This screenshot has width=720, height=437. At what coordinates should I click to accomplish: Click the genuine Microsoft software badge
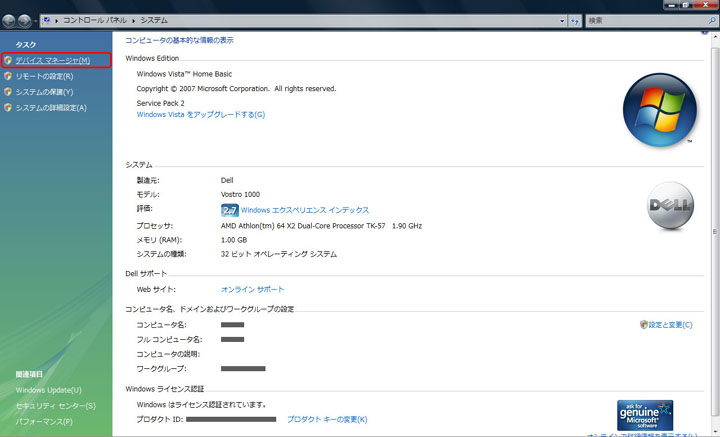pyautogui.click(x=645, y=415)
